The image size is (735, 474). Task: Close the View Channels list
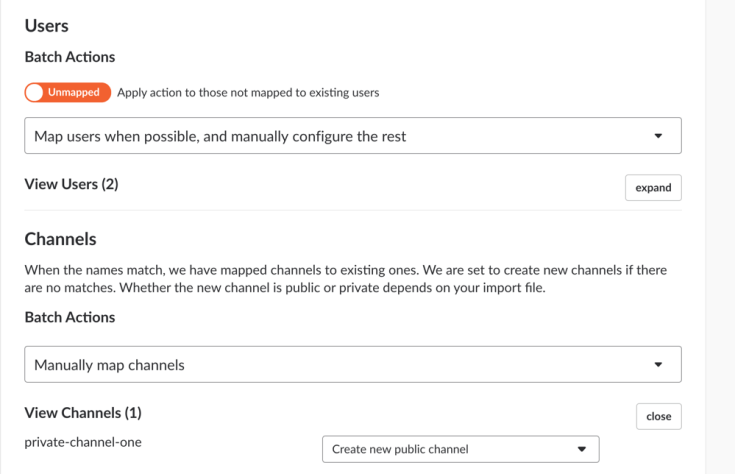coord(658,416)
